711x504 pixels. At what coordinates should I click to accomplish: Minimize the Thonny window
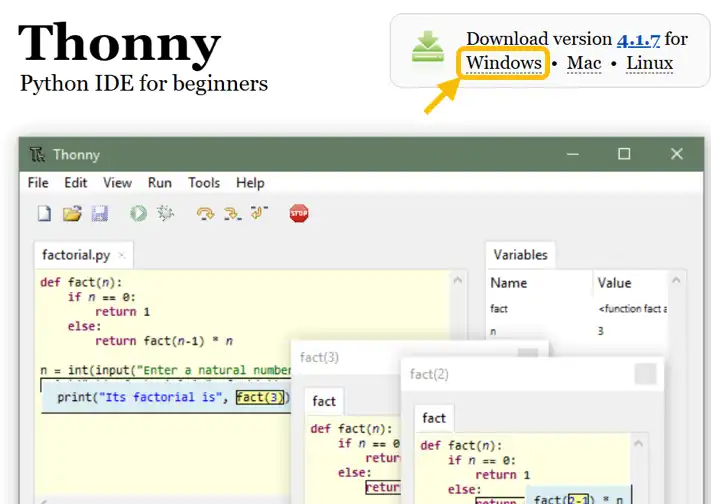point(573,154)
